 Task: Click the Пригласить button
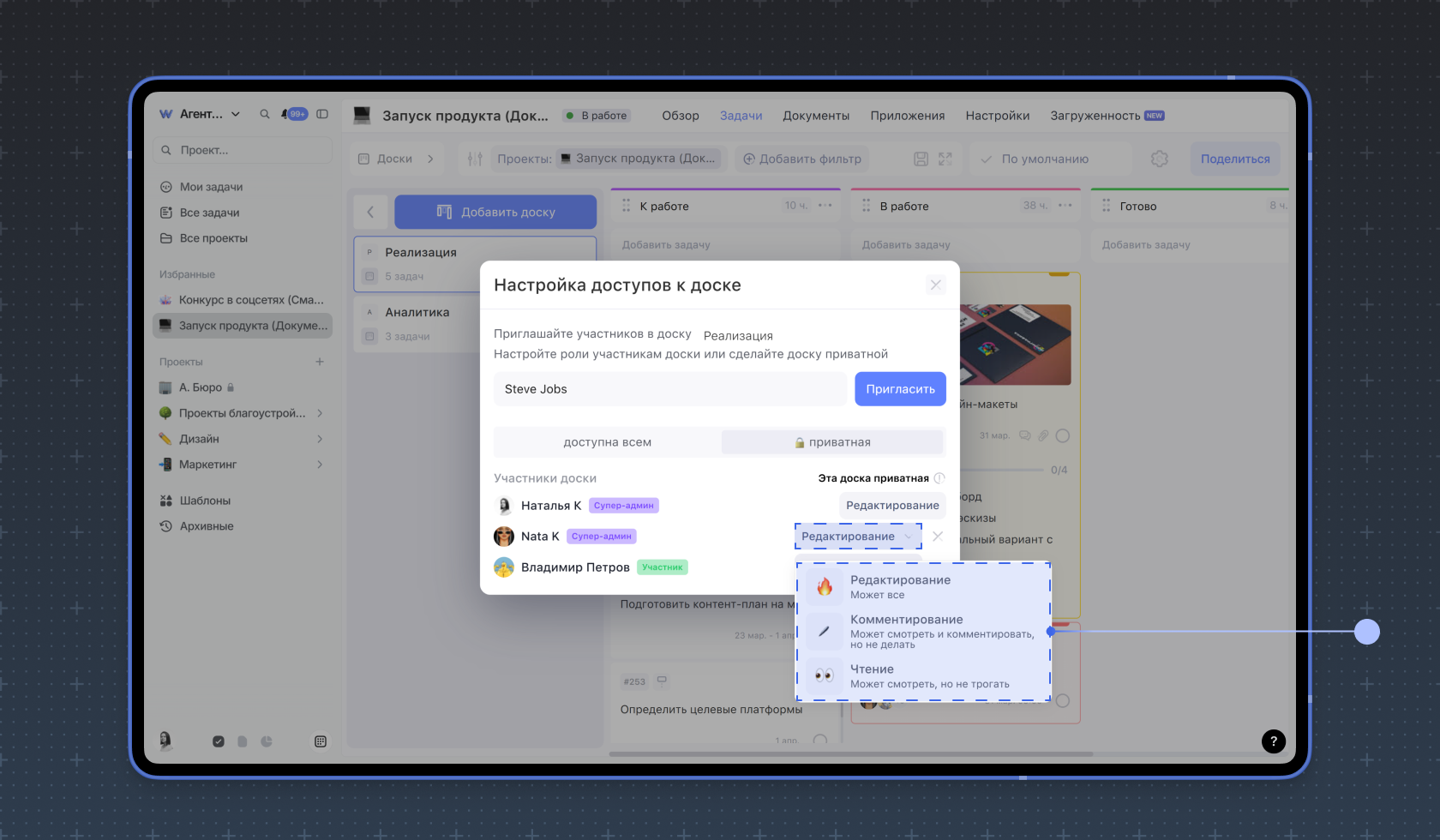[900, 389]
